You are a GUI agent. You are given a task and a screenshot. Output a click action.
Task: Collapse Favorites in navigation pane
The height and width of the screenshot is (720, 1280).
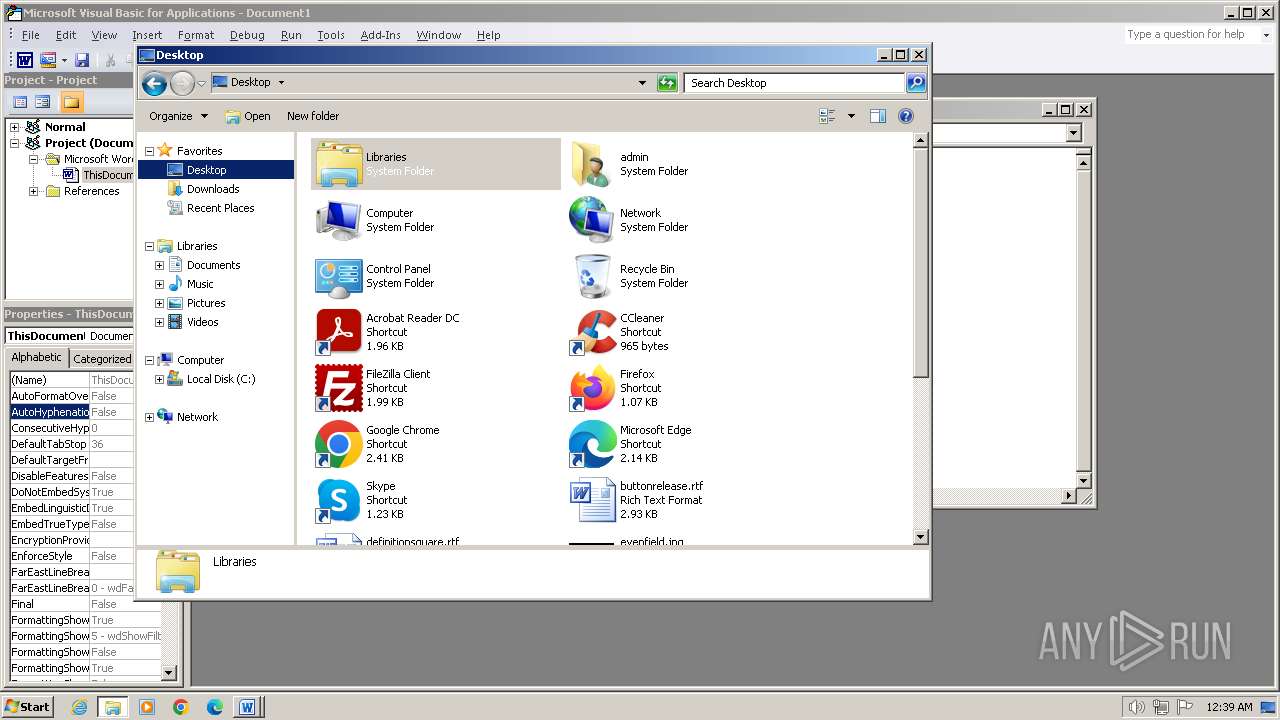[x=150, y=151]
